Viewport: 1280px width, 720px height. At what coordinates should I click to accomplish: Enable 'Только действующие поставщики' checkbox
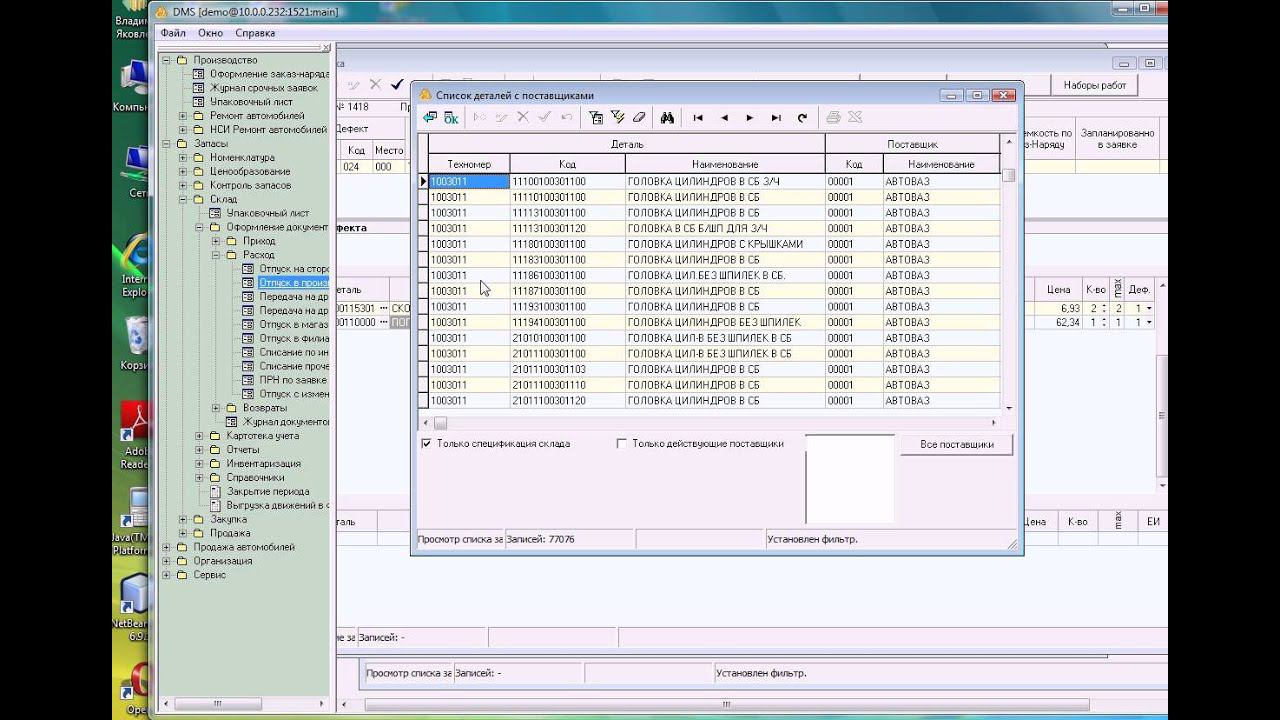tap(622, 444)
